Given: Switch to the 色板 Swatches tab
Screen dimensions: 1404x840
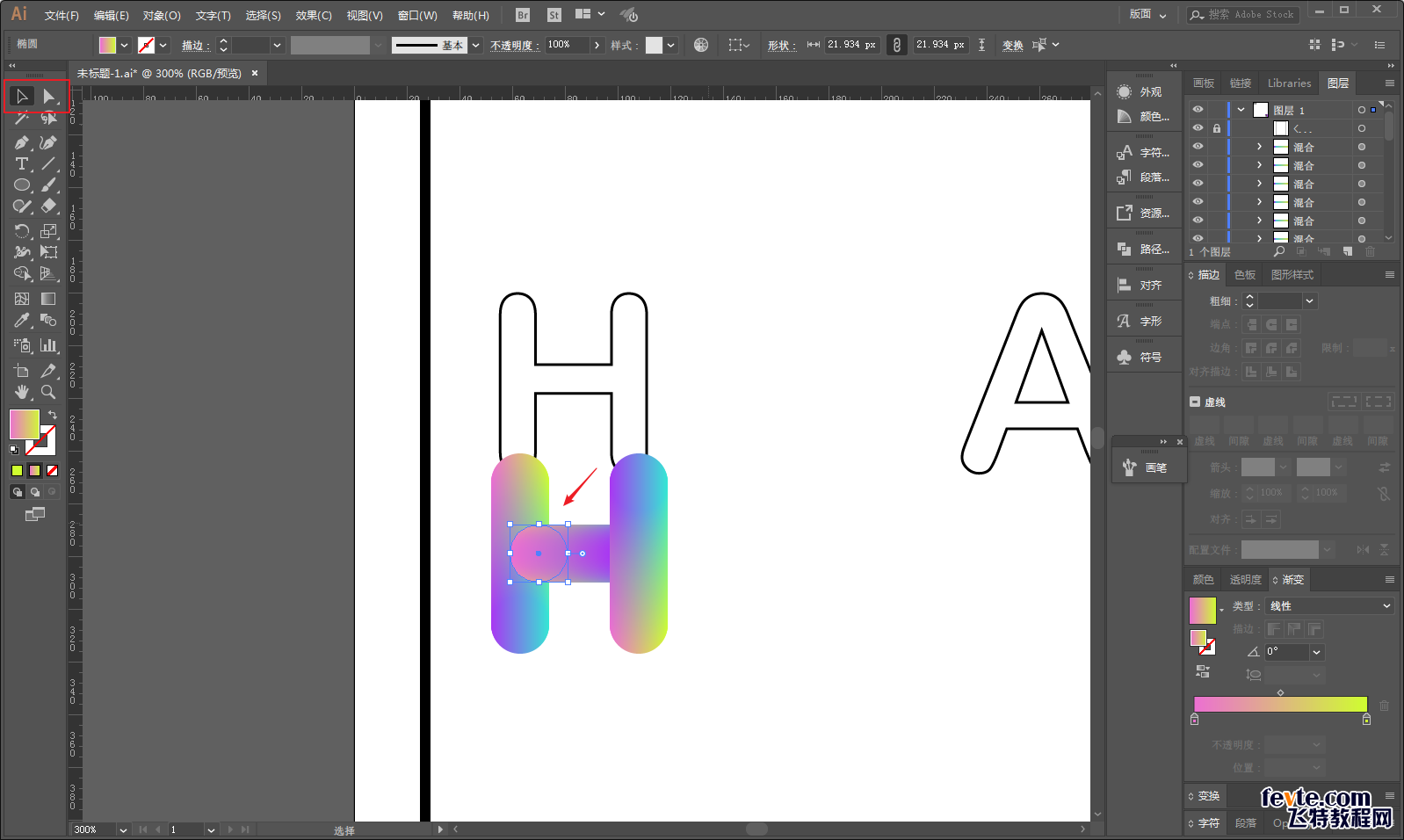Looking at the screenshot, I should pos(1245,275).
